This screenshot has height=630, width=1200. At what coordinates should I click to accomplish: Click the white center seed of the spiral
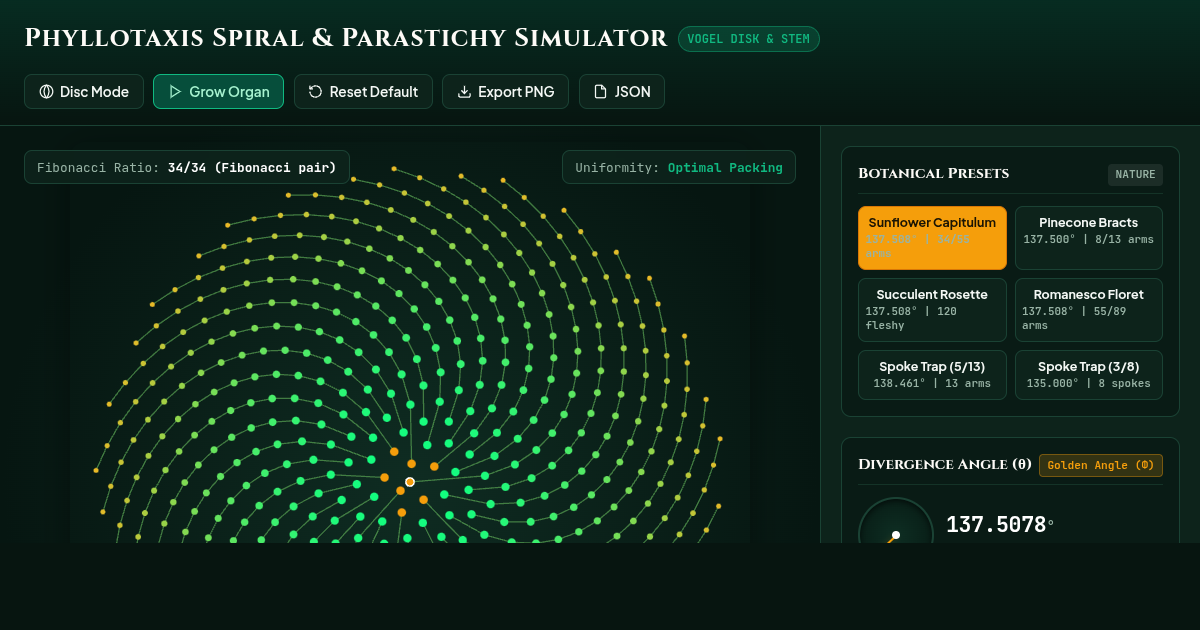pos(410,482)
